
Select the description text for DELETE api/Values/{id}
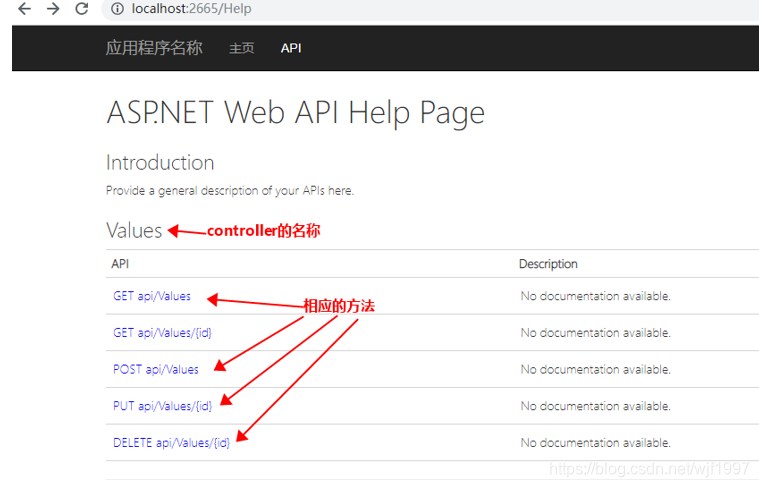595,443
